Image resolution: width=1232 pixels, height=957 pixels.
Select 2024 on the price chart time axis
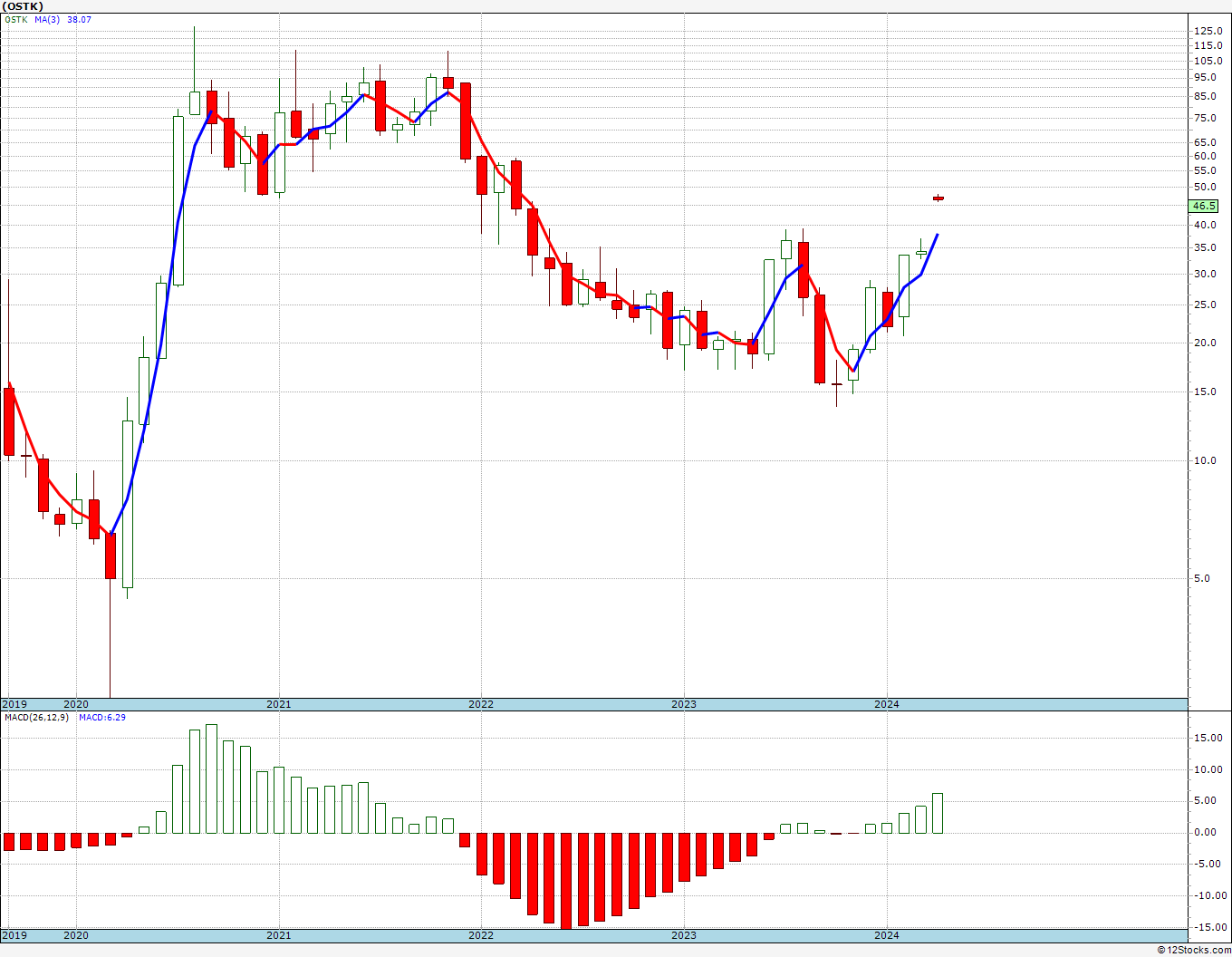pos(887,704)
